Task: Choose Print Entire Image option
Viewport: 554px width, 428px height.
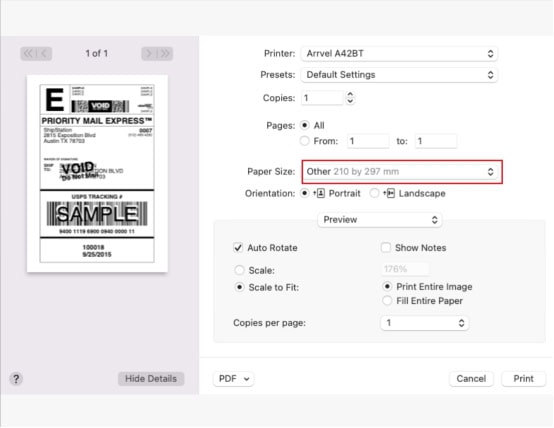Action: coord(387,286)
